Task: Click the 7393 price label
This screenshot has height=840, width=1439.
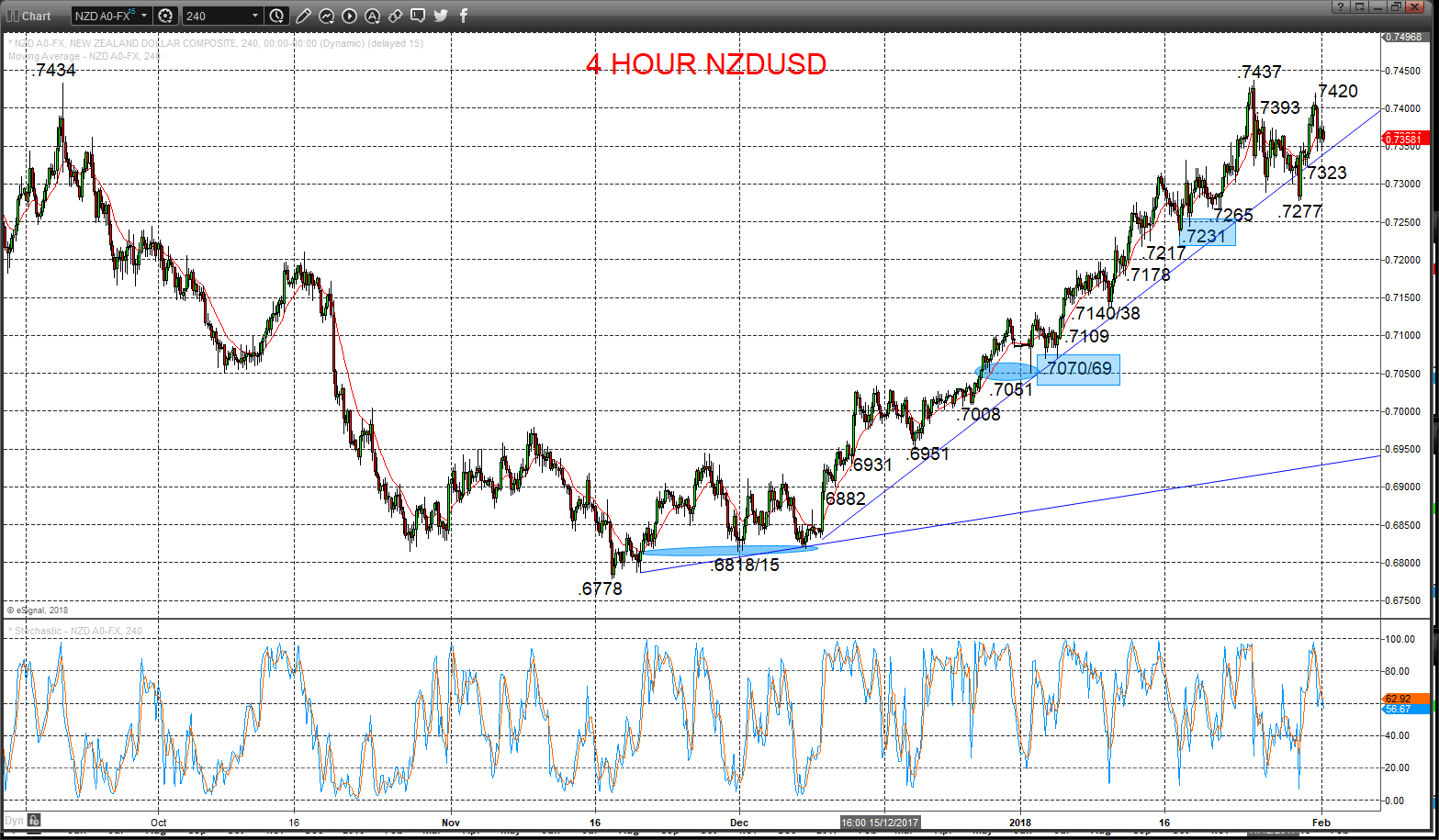Action: click(x=1280, y=107)
